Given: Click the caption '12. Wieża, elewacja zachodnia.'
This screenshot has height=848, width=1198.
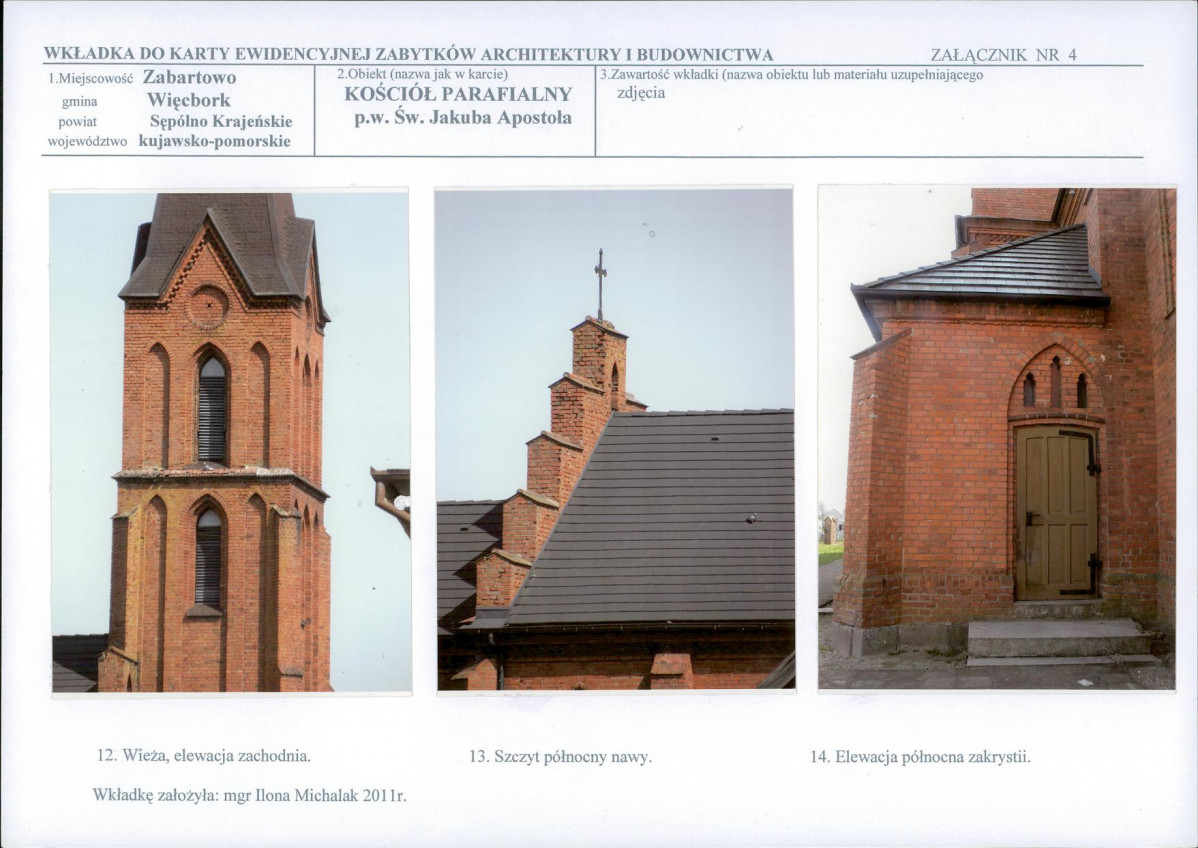Looking at the screenshot, I should tap(204, 756).
